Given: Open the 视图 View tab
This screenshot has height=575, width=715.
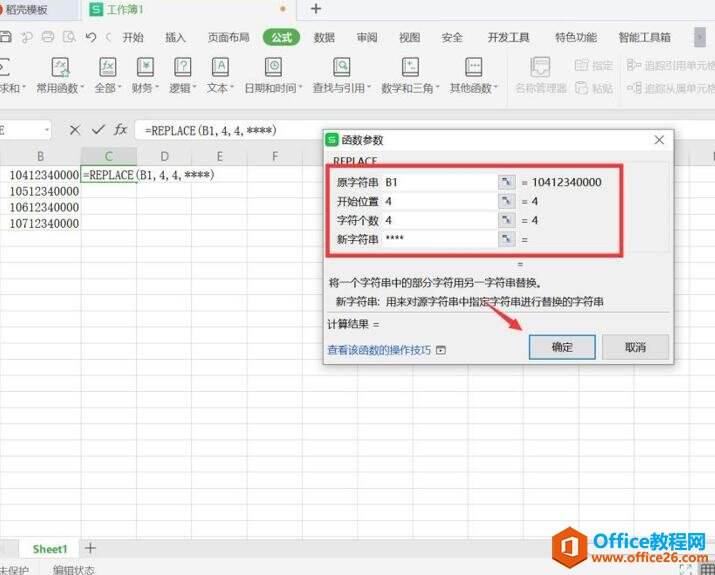Looking at the screenshot, I should (x=409, y=37).
